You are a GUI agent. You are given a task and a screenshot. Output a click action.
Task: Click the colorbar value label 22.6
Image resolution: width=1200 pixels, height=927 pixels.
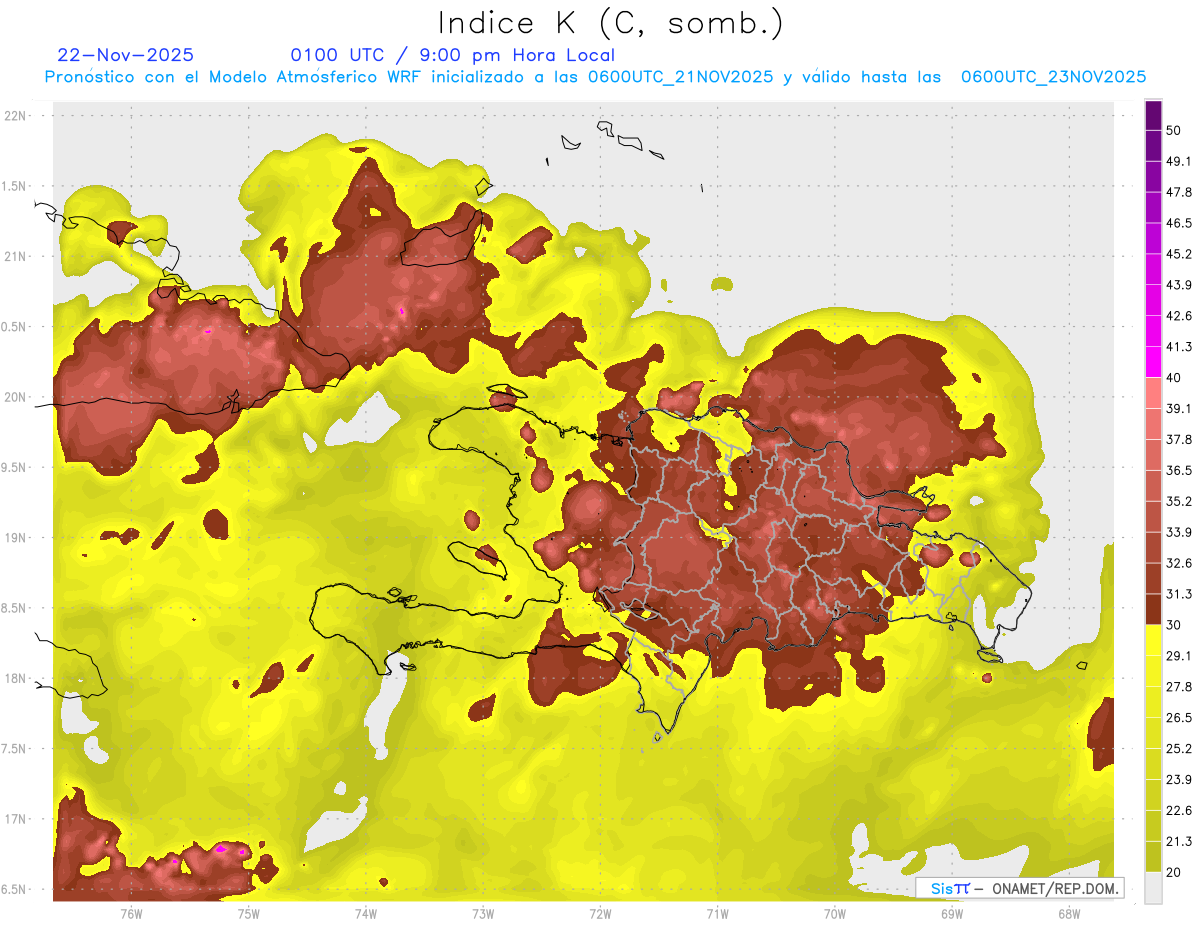tap(1179, 810)
